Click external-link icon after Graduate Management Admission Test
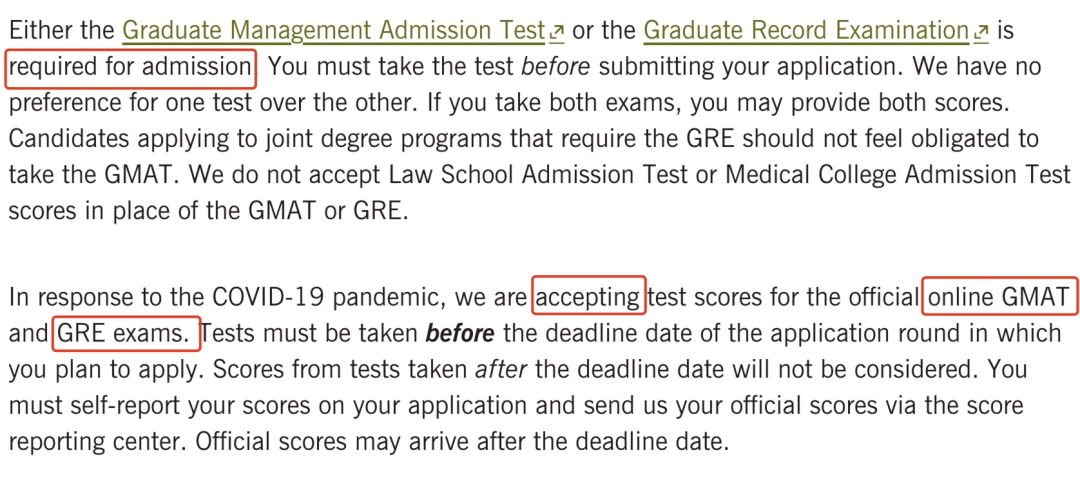 tap(557, 33)
